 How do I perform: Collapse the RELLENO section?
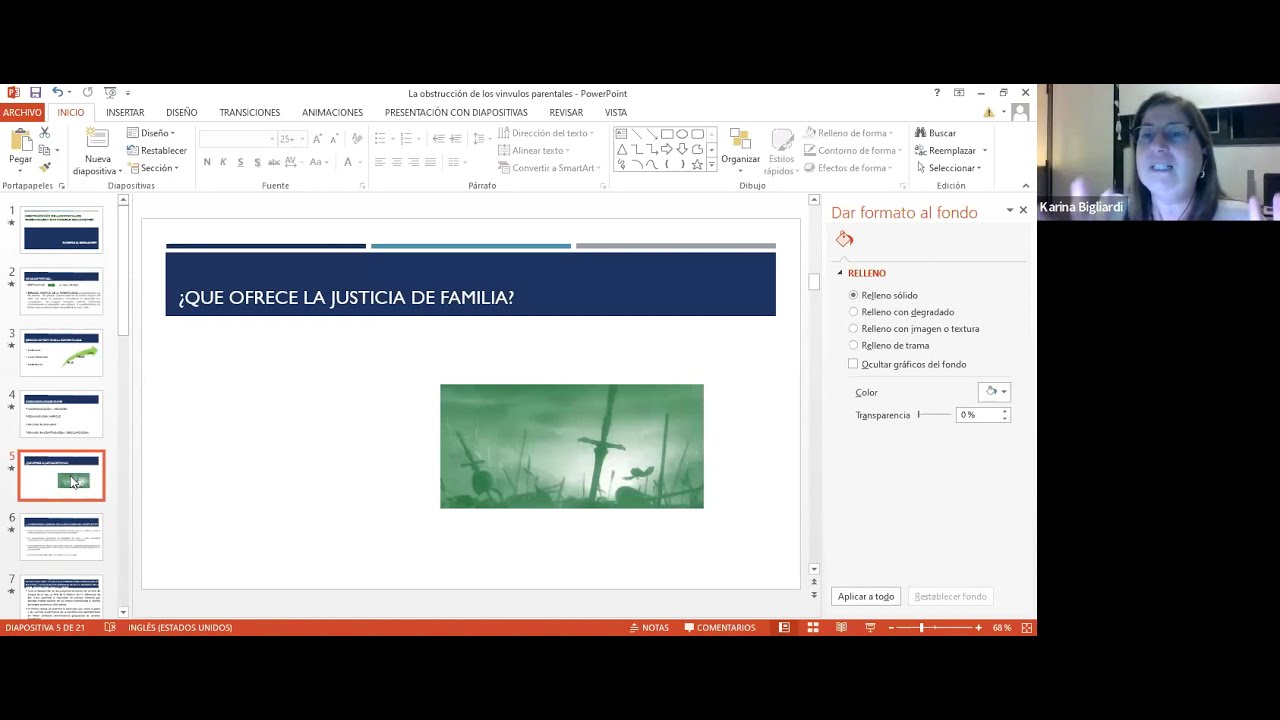click(840, 273)
